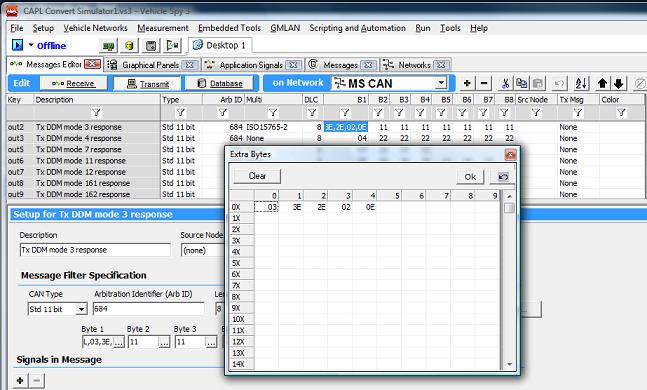
Task: Click the Arbitration Identifier input field
Action: (149, 309)
